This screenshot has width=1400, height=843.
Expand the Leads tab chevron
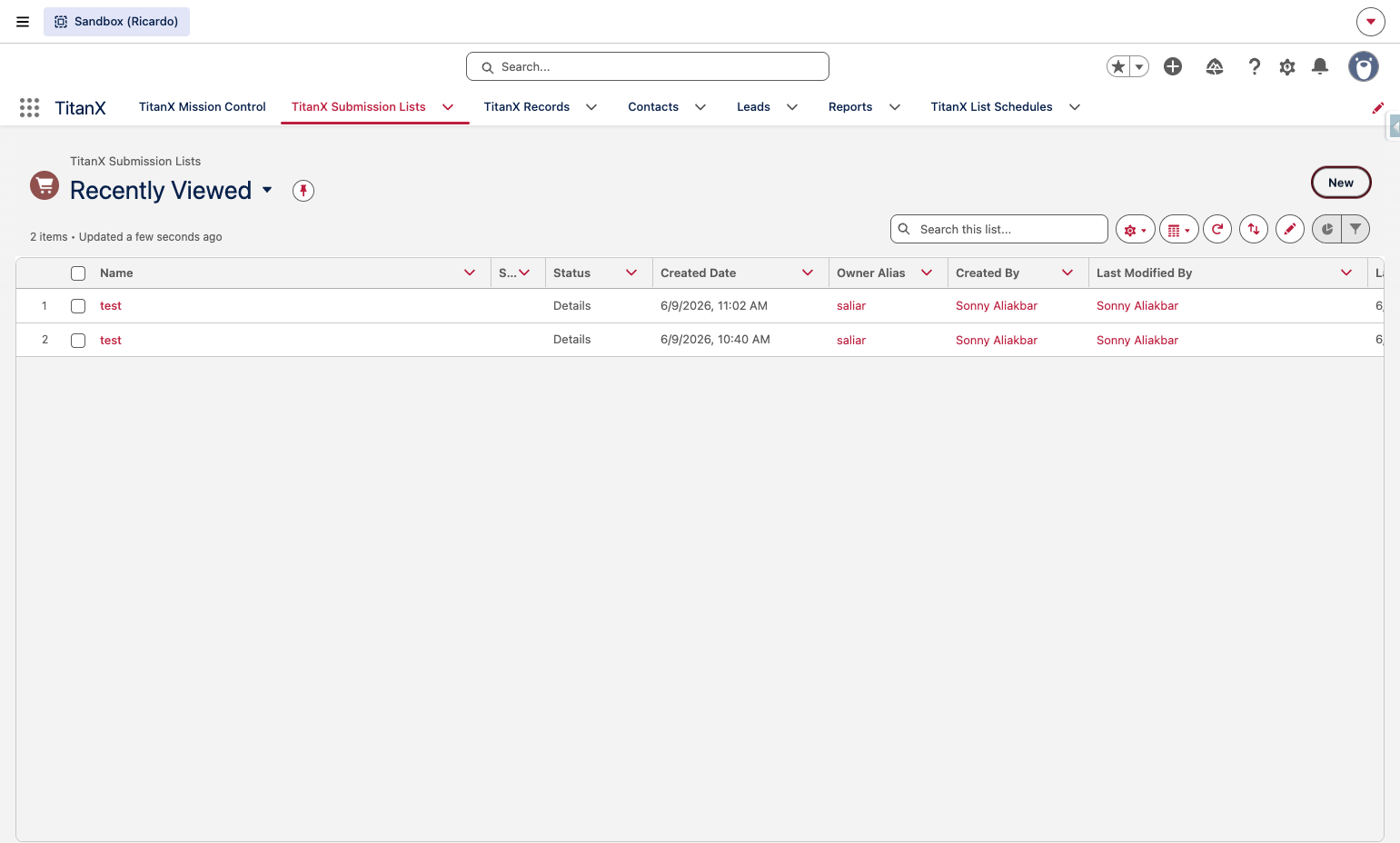point(792,107)
